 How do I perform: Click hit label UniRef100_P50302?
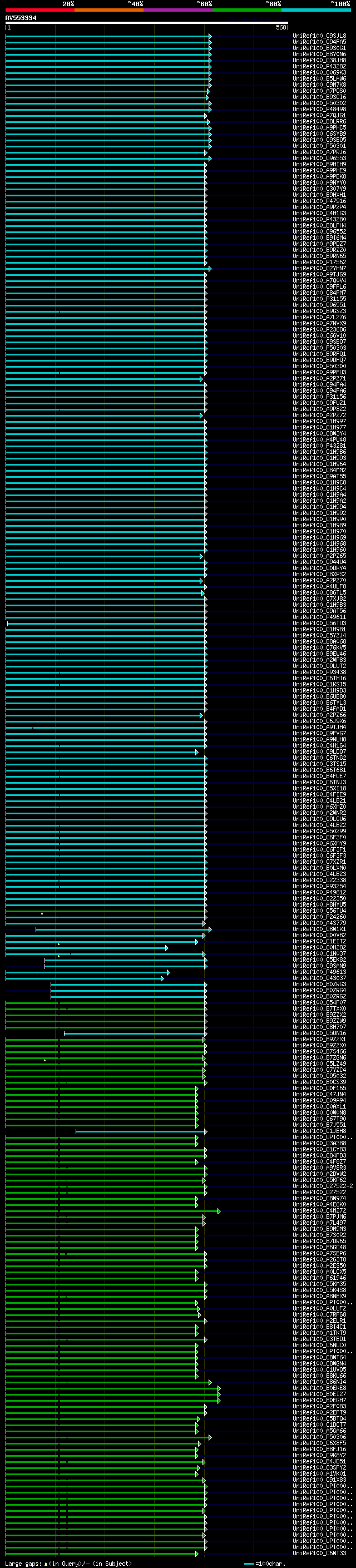pyautogui.click(x=319, y=103)
